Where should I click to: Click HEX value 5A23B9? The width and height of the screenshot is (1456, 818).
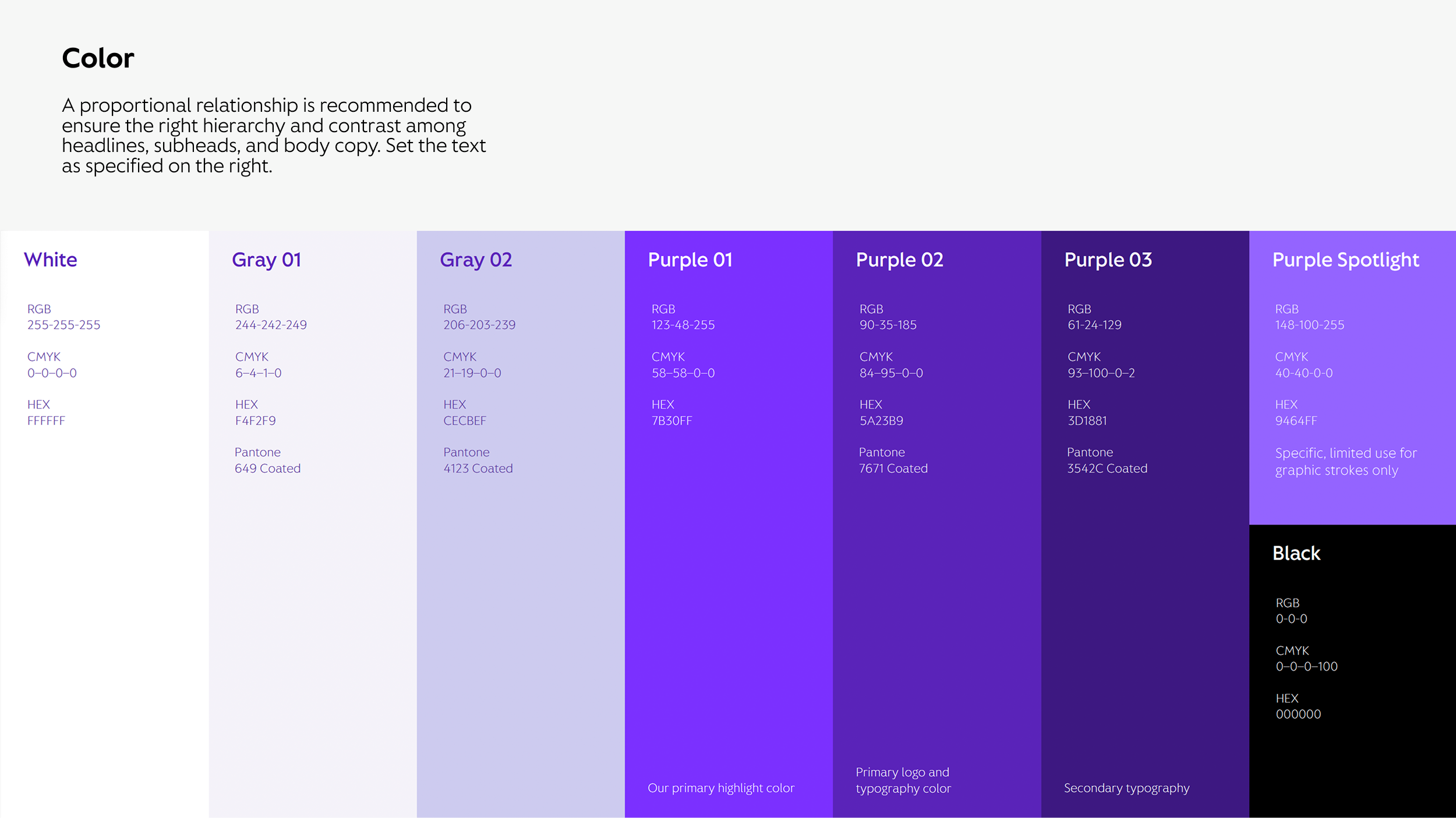pos(881,420)
